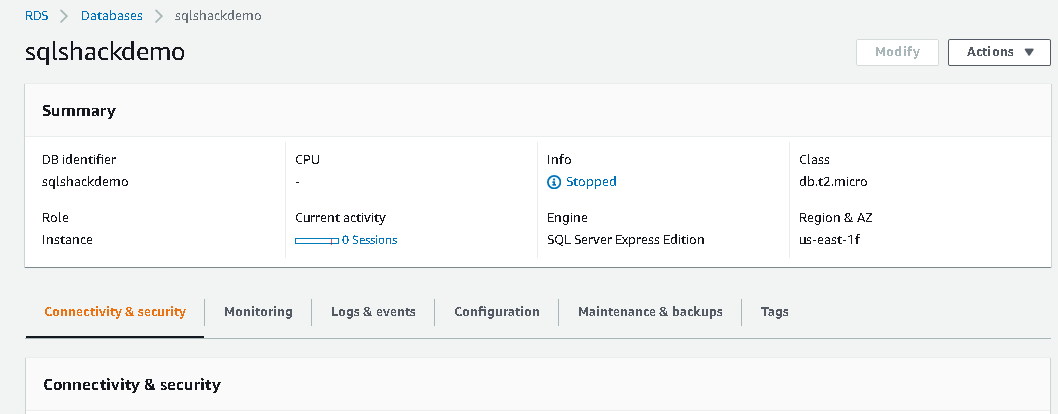Screen dimensions: 1058x414
Task: Open the 0 Sessions activity link
Action: click(x=369, y=240)
